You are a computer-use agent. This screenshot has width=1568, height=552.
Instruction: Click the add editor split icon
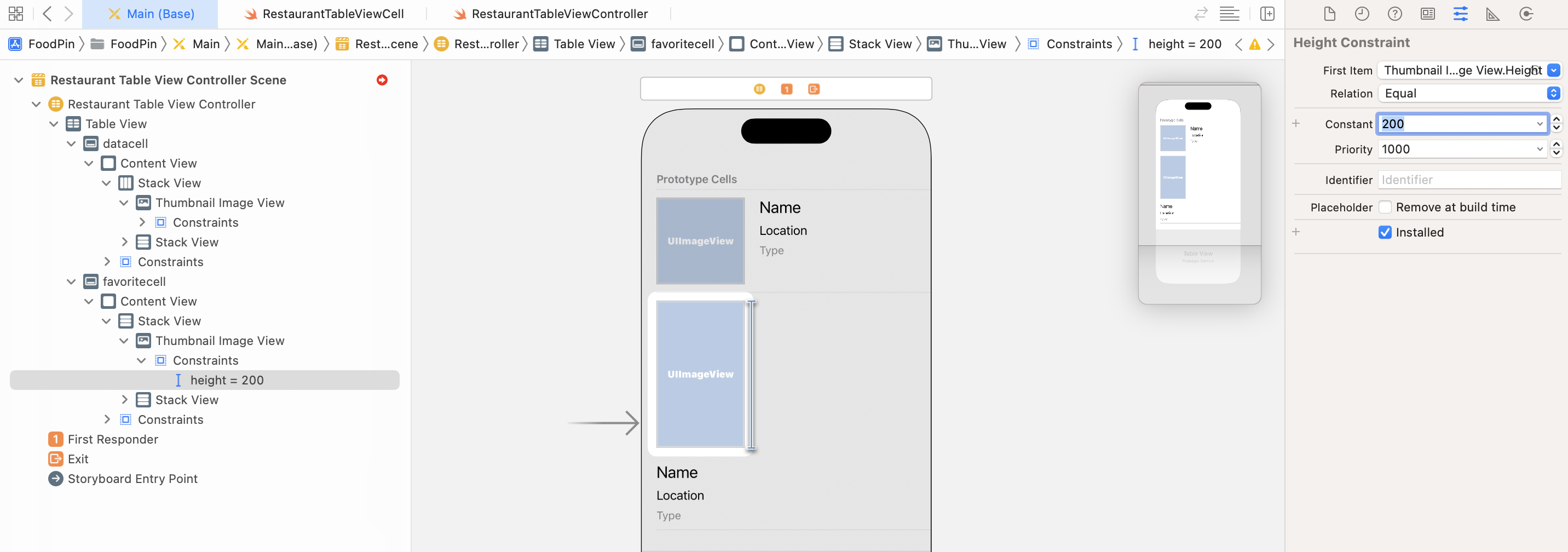tap(1267, 14)
